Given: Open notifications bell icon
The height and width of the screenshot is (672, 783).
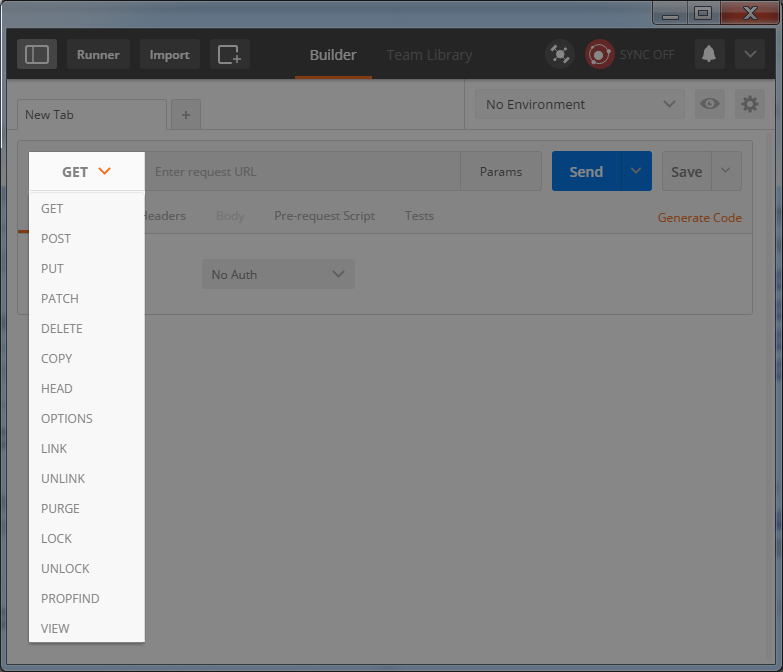Looking at the screenshot, I should [x=709, y=54].
